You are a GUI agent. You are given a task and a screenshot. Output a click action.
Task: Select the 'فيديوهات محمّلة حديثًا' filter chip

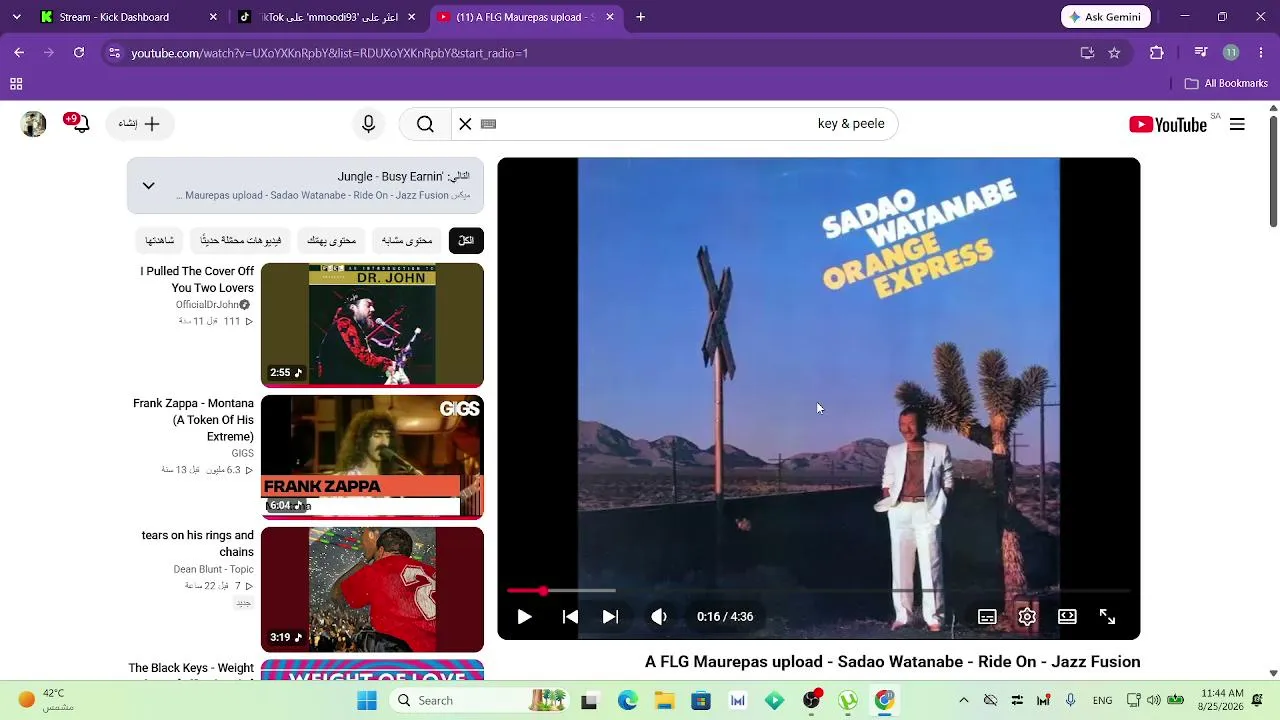[240, 240]
